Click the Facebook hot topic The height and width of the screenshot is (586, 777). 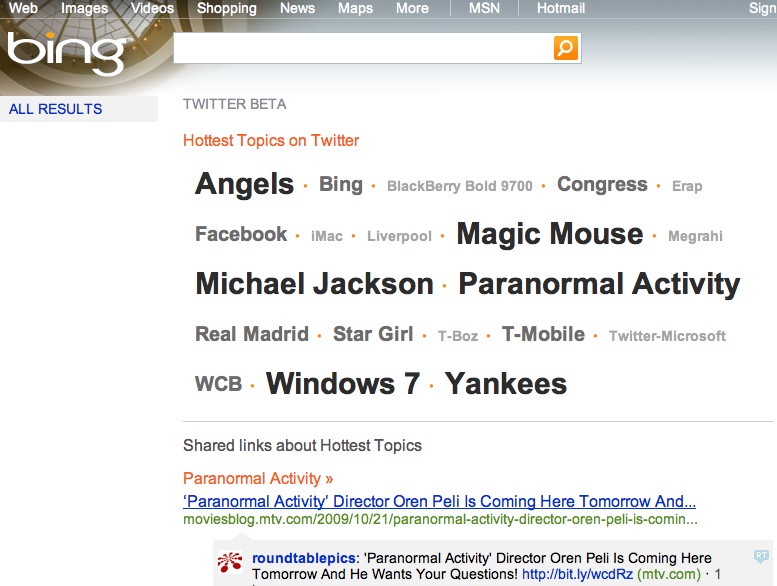(241, 234)
